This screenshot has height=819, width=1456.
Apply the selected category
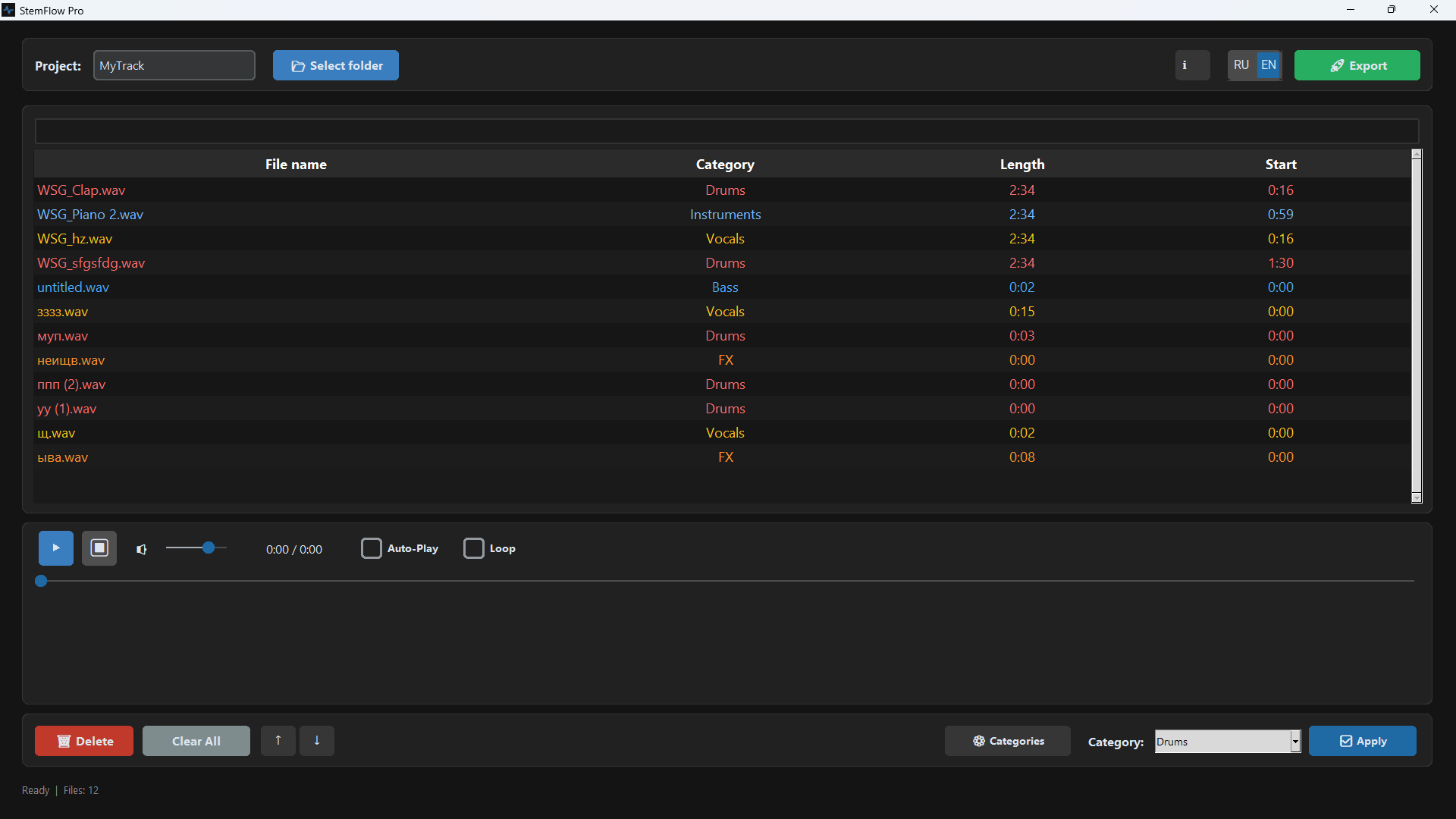(1363, 741)
